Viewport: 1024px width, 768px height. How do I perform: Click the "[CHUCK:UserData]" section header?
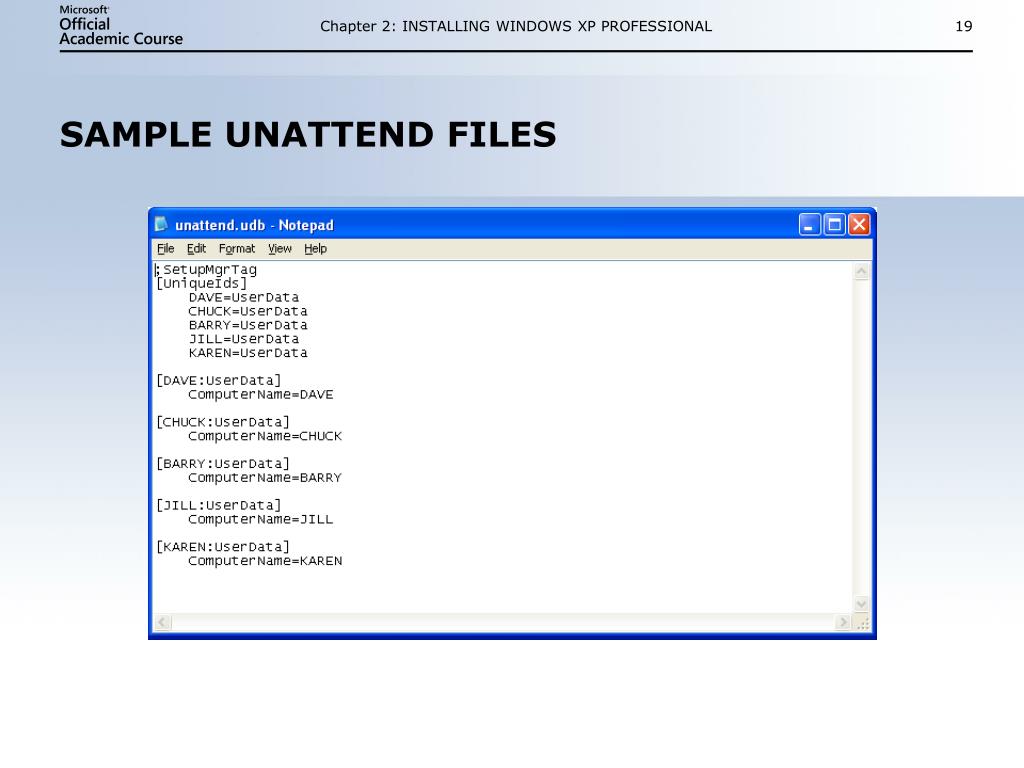pyautogui.click(x=223, y=423)
